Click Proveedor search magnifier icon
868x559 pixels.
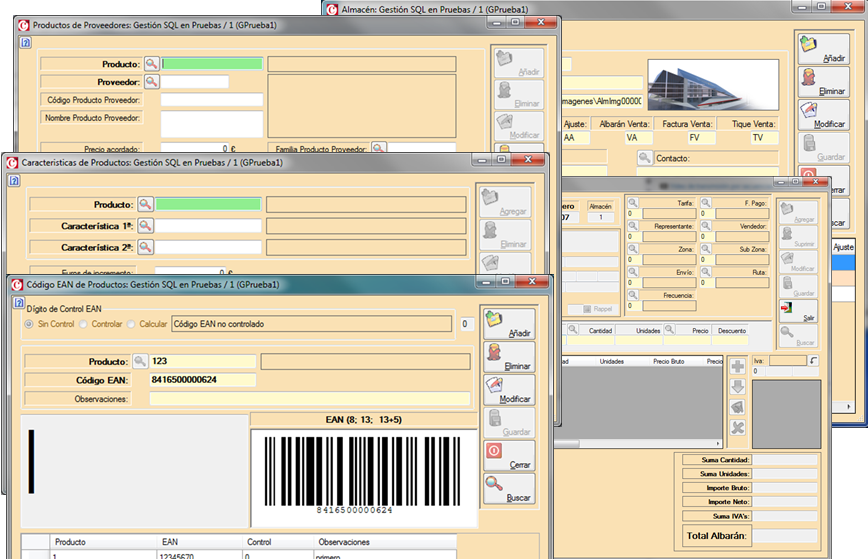(x=151, y=82)
